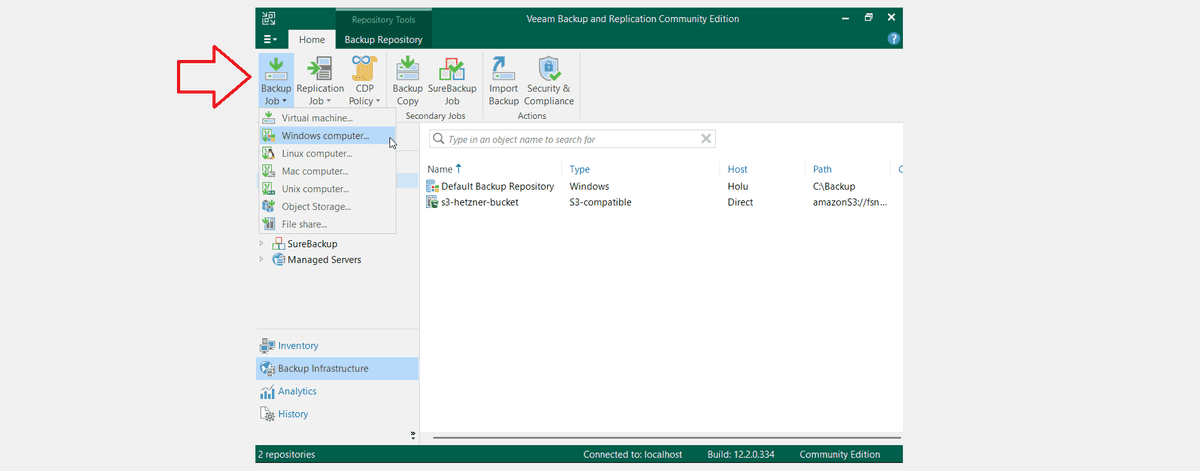Expand the SureBackup tree node
The height and width of the screenshot is (471, 1200).
[x=263, y=243]
